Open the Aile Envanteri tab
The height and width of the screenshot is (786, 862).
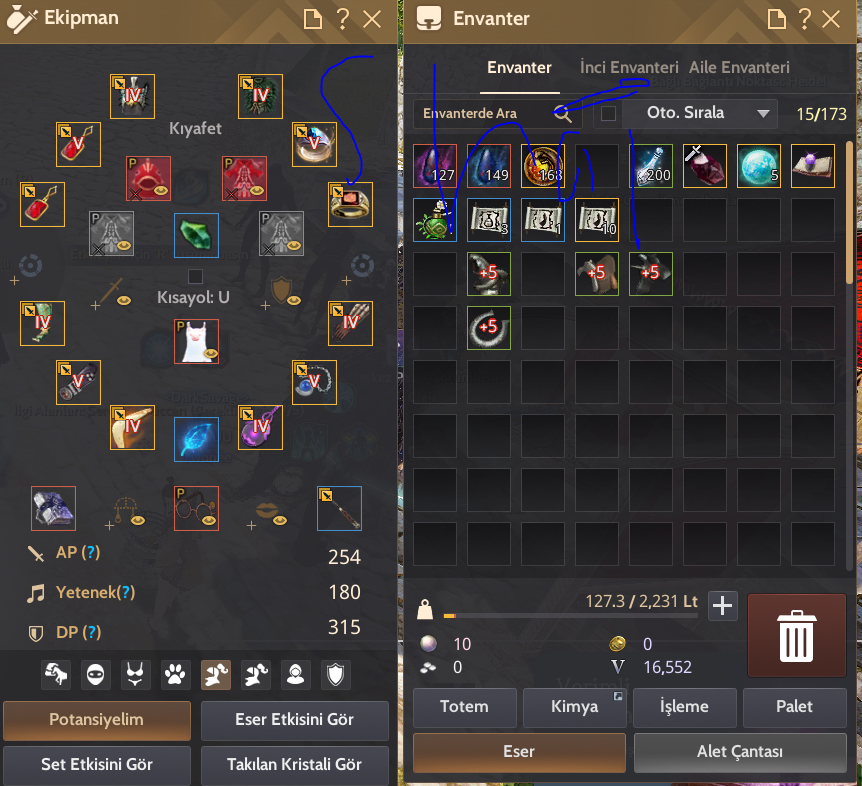[739, 68]
